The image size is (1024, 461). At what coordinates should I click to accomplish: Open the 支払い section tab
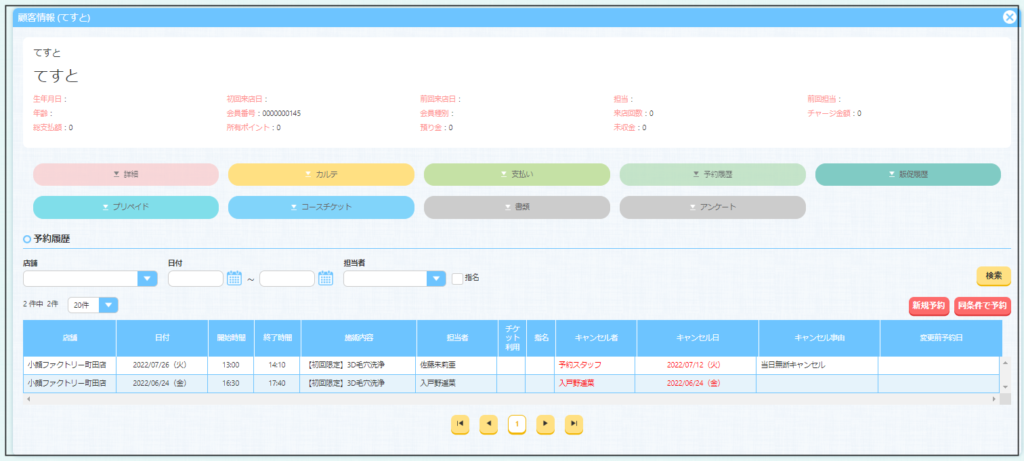point(516,174)
